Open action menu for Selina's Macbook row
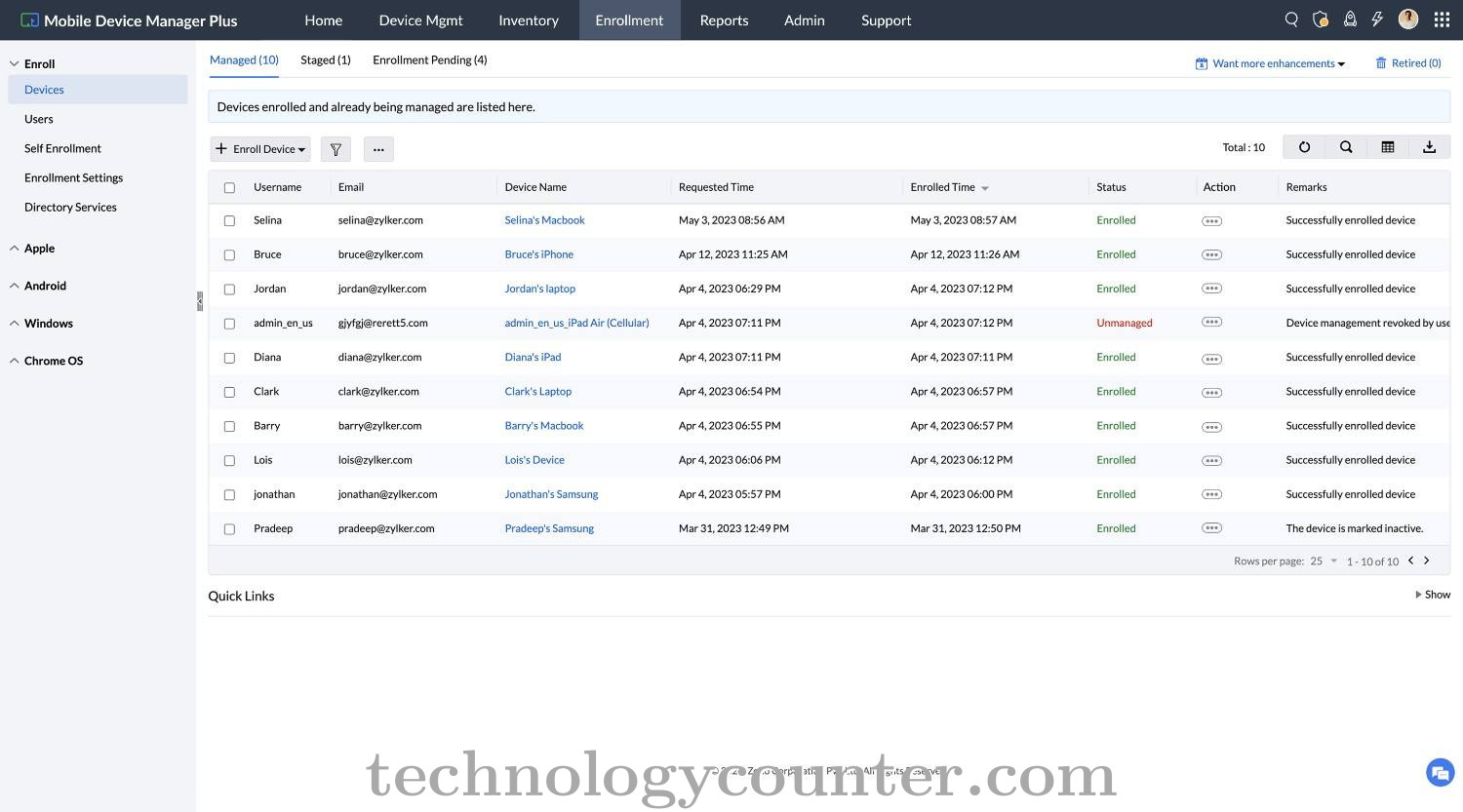 point(1211,221)
